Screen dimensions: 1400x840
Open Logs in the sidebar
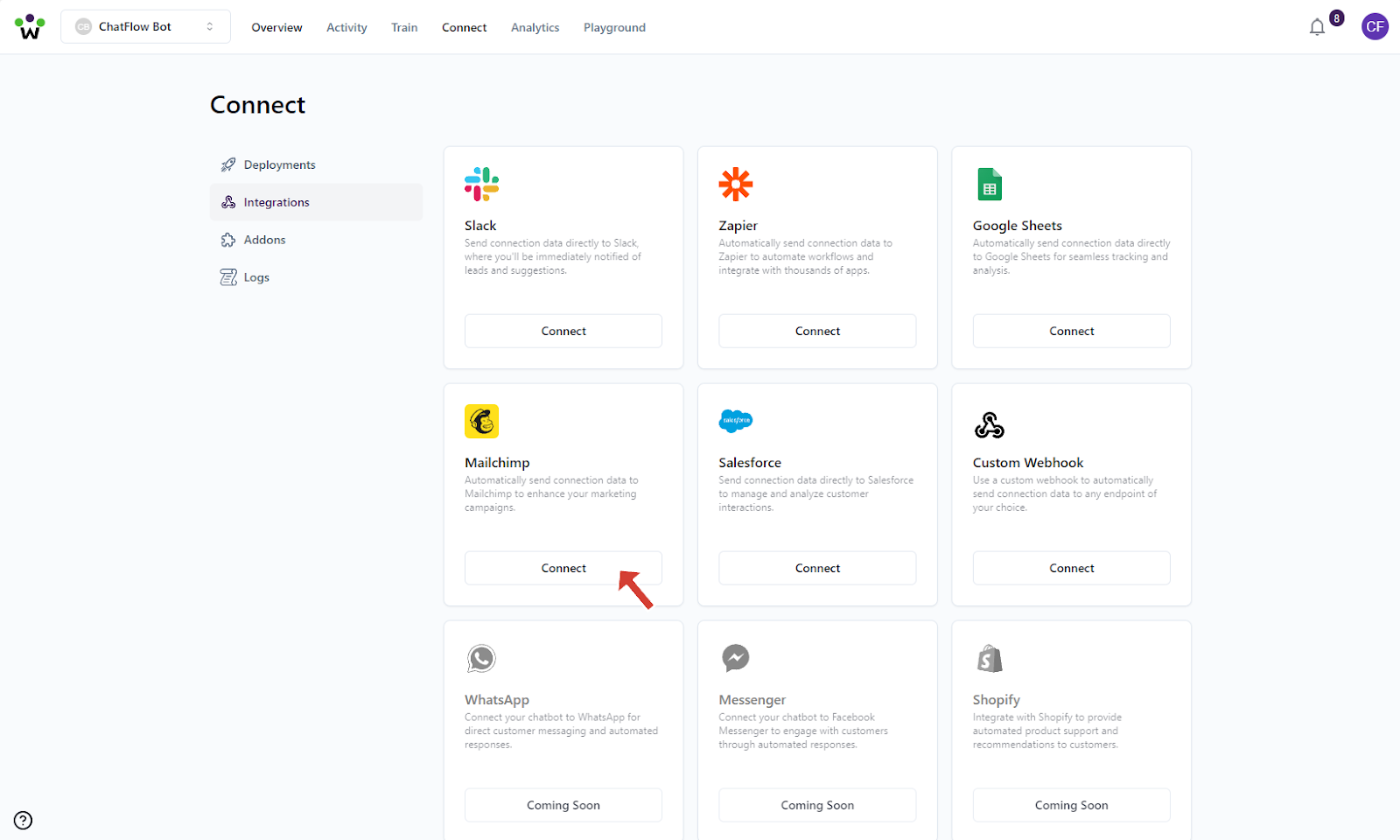coord(316,277)
